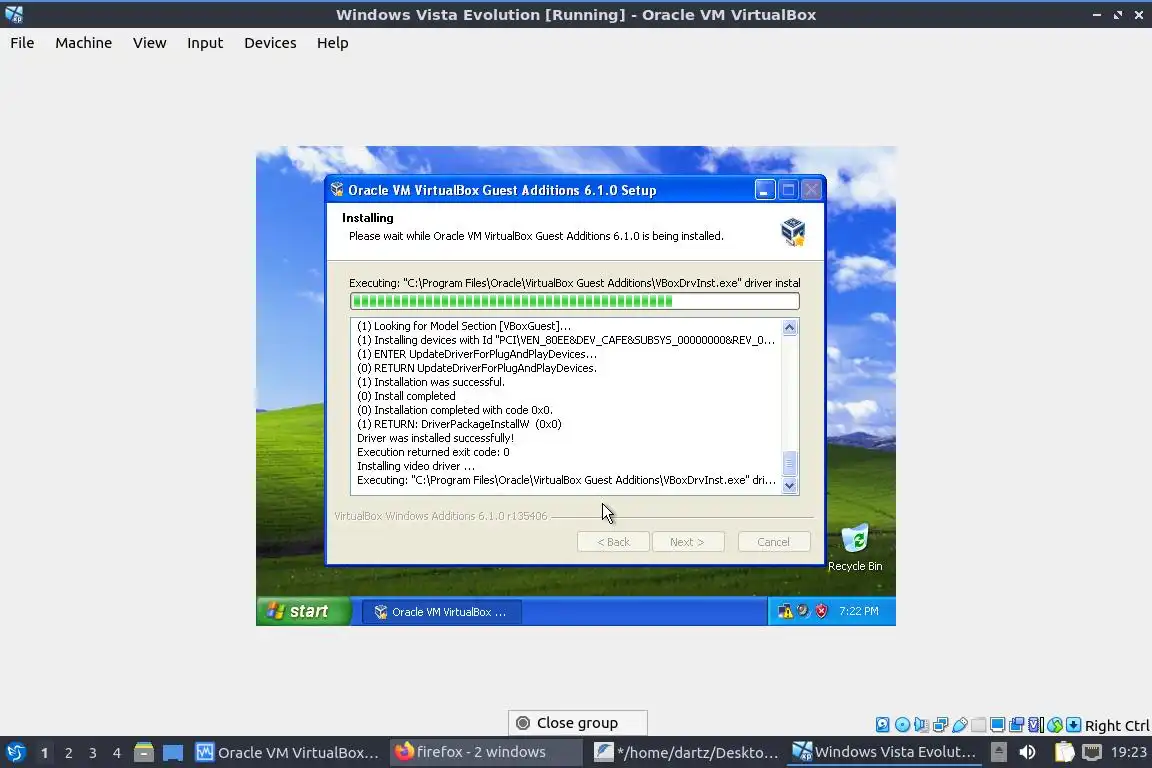
Task: Click the volume speaker icon in host tray
Action: (x=1027, y=752)
